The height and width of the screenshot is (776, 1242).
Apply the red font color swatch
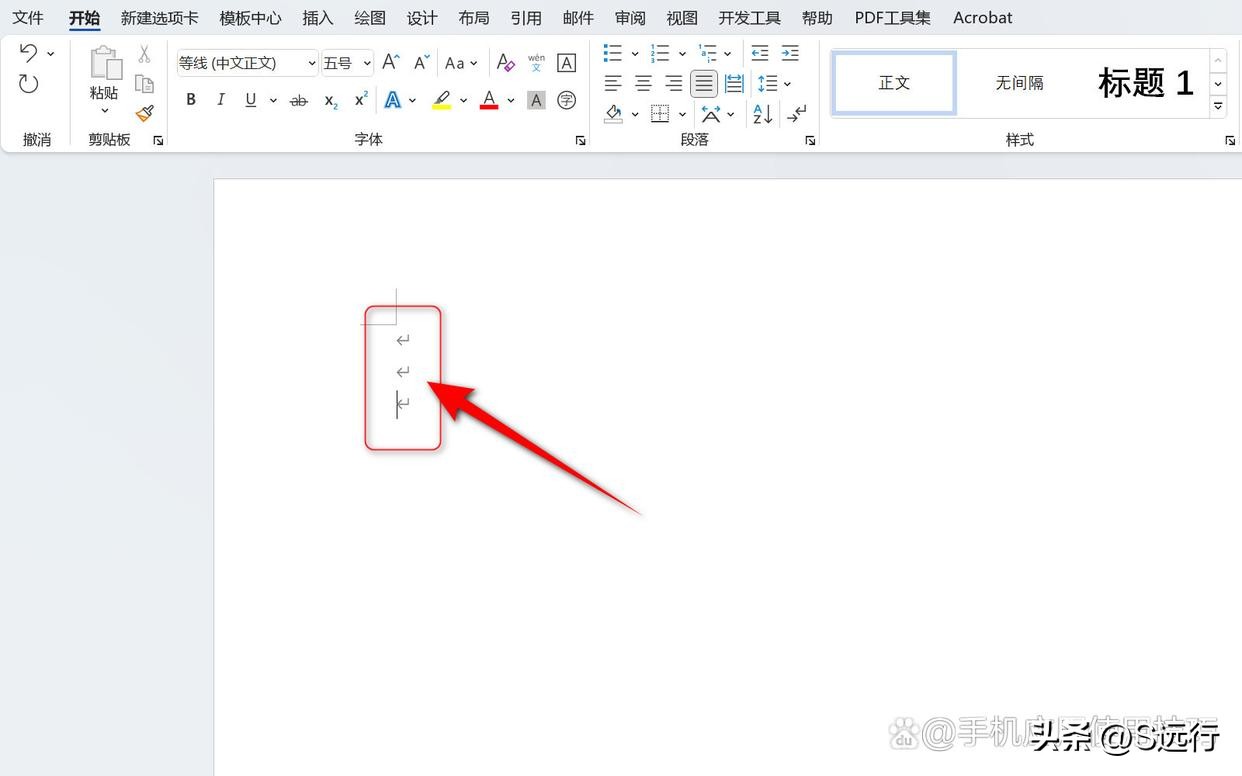click(x=489, y=100)
